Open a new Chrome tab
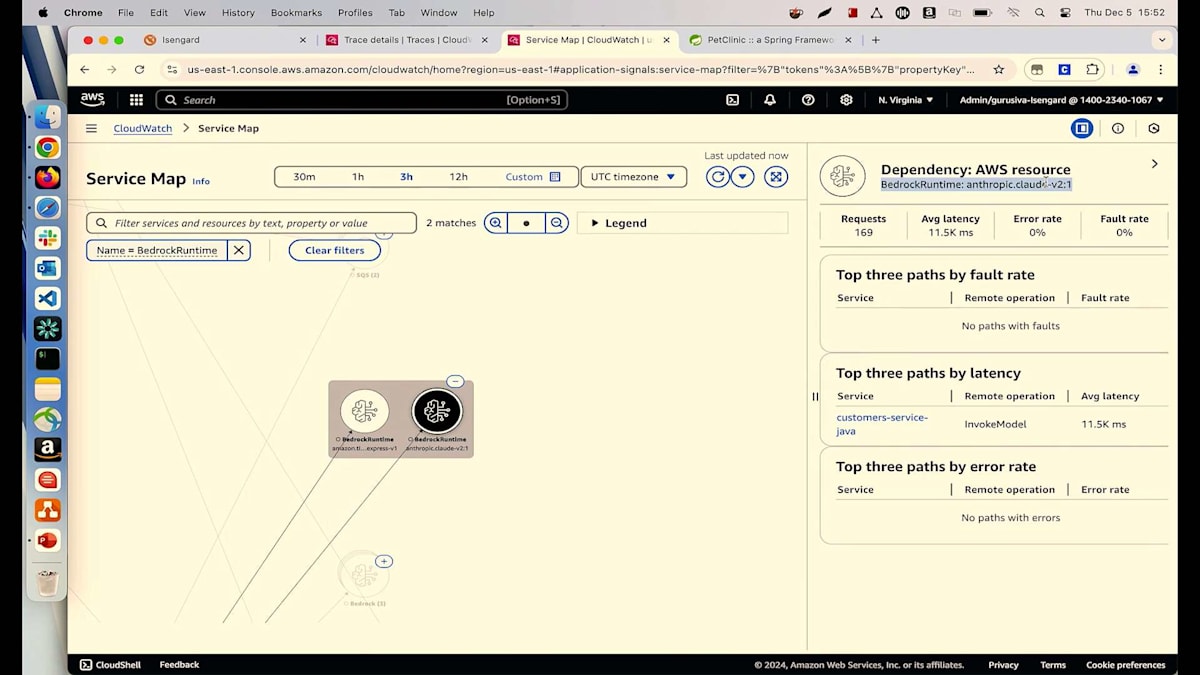The image size is (1200, 675). click(876, 40)
